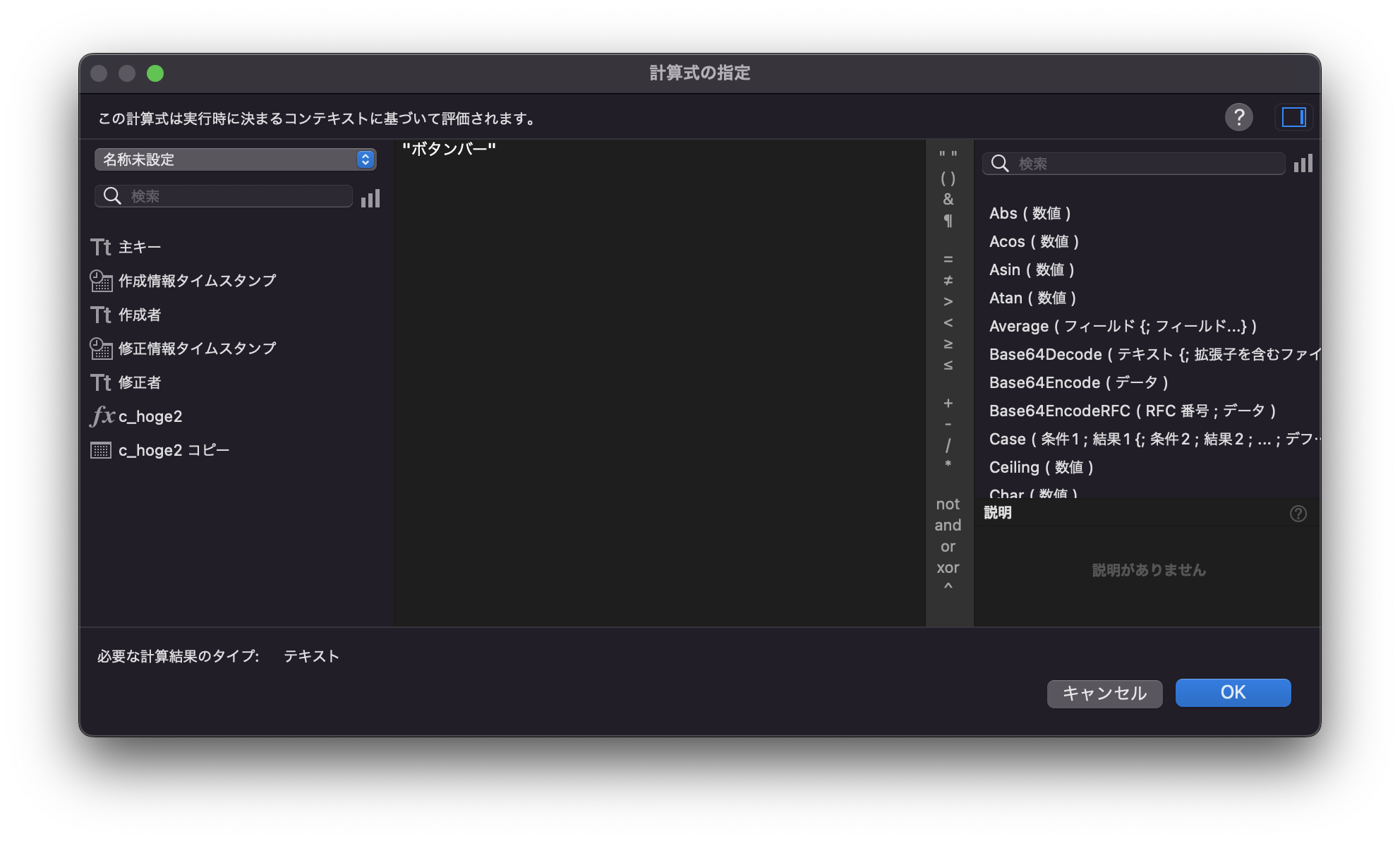
Task: Click the function list search box
Action: [1133, 164]
